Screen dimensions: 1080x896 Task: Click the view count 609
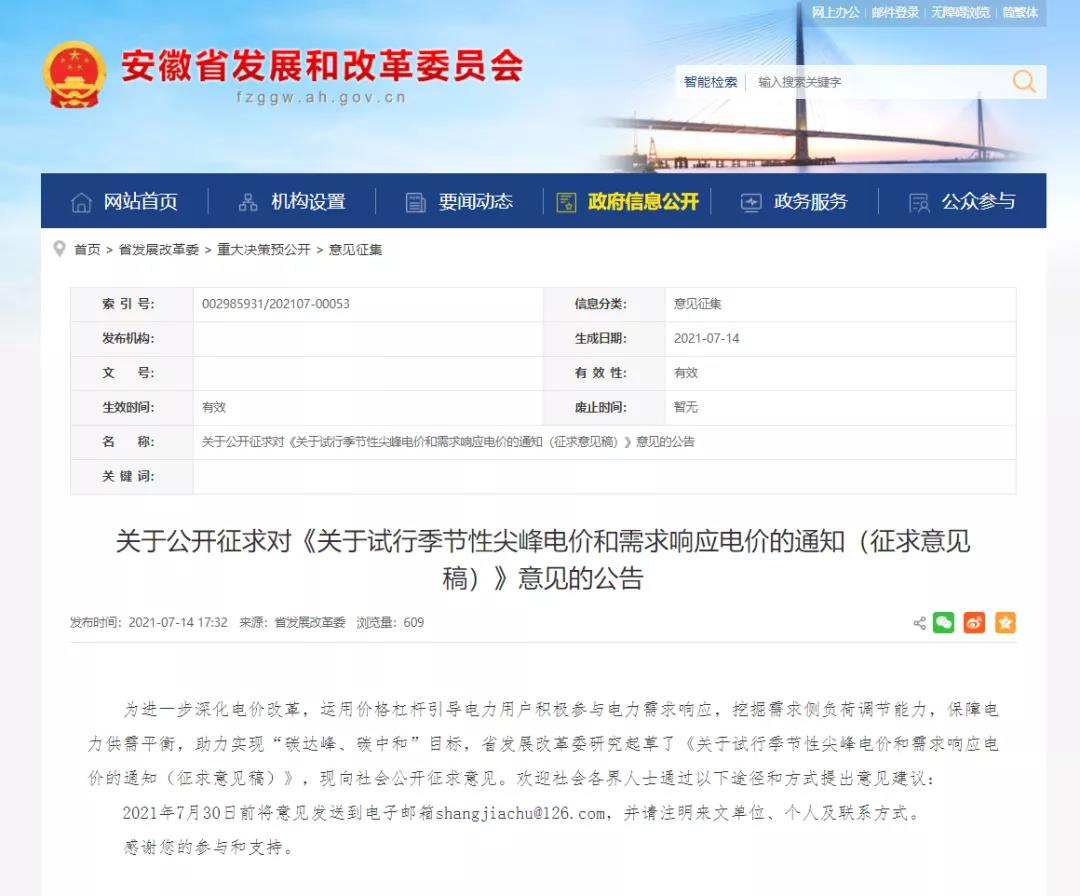pyautogui.click(x=413, y=623)
